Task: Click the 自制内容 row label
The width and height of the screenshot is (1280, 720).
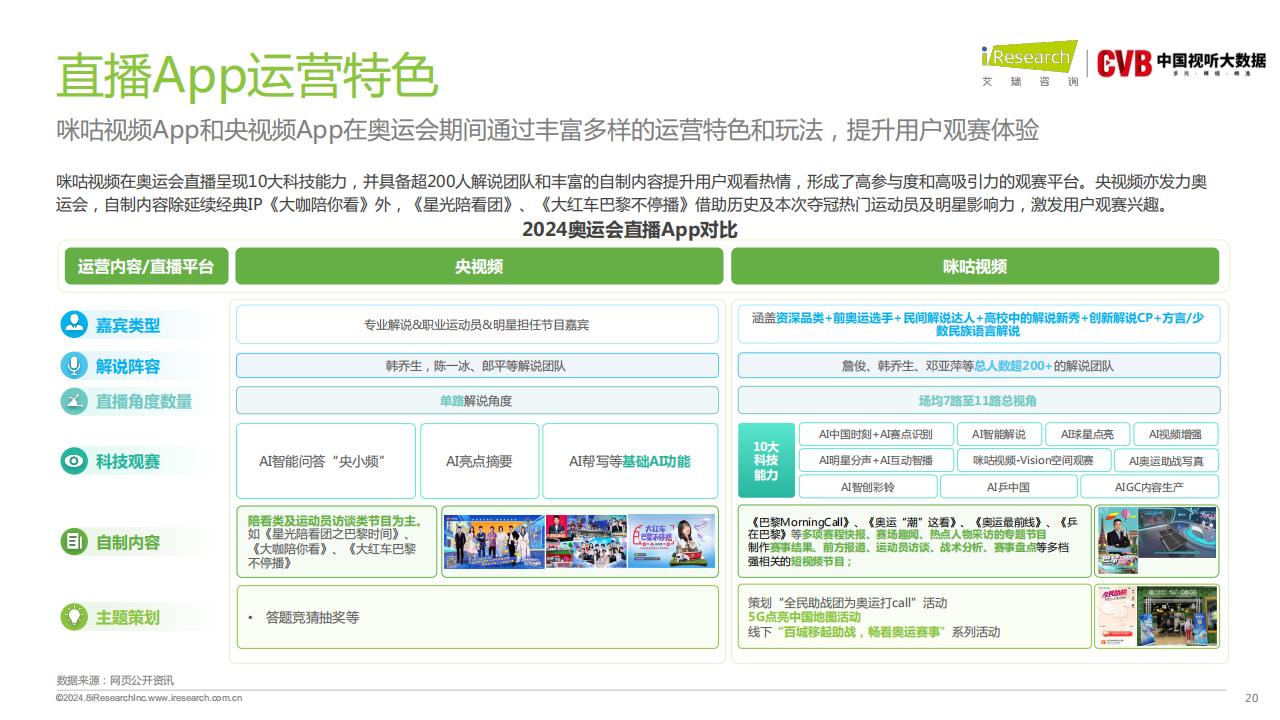Action: [x=128, y=542]
